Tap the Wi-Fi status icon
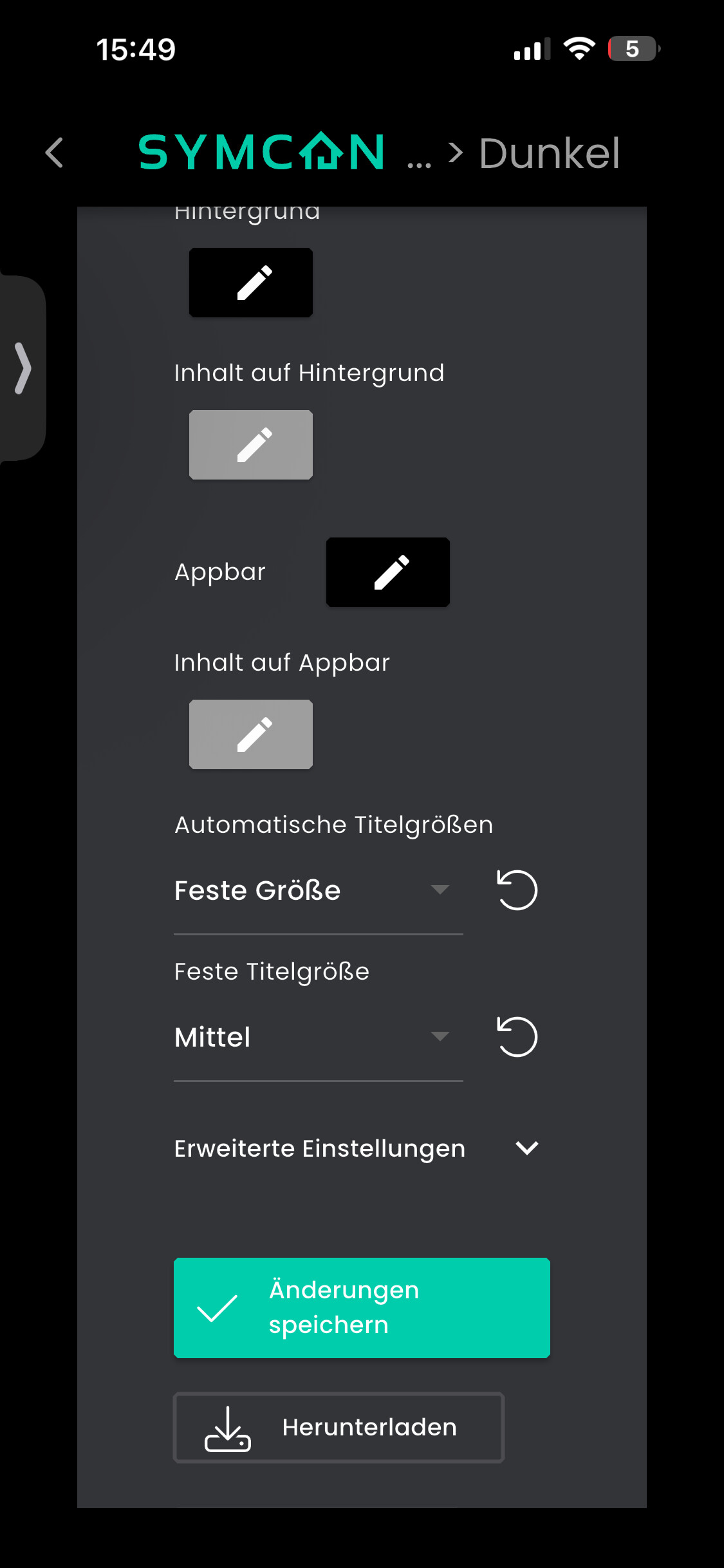Viewport: 724px width, 1568px height. tap(579, 49)
